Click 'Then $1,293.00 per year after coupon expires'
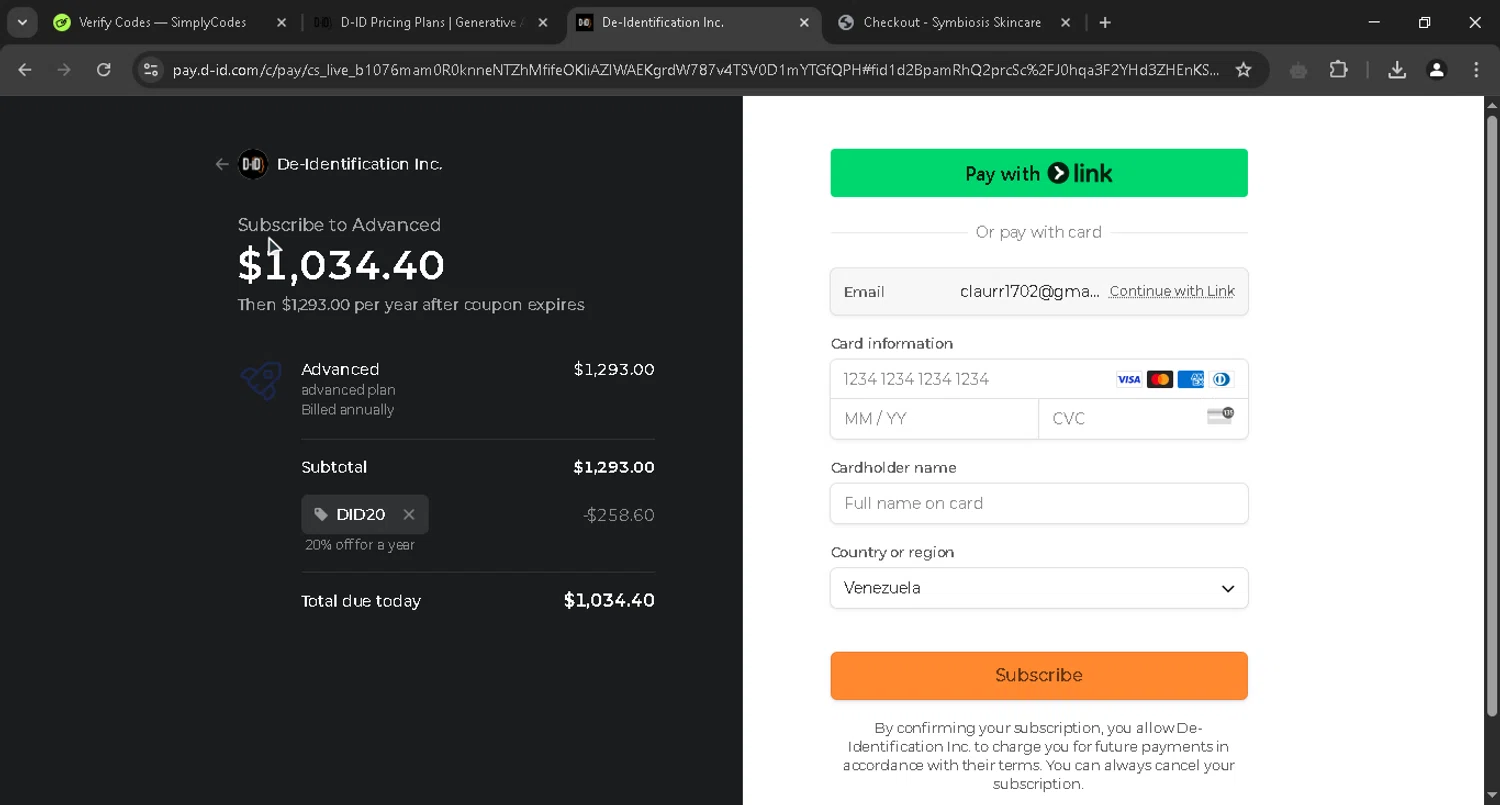Screen dimensions: 1500x805 (411, 305)
